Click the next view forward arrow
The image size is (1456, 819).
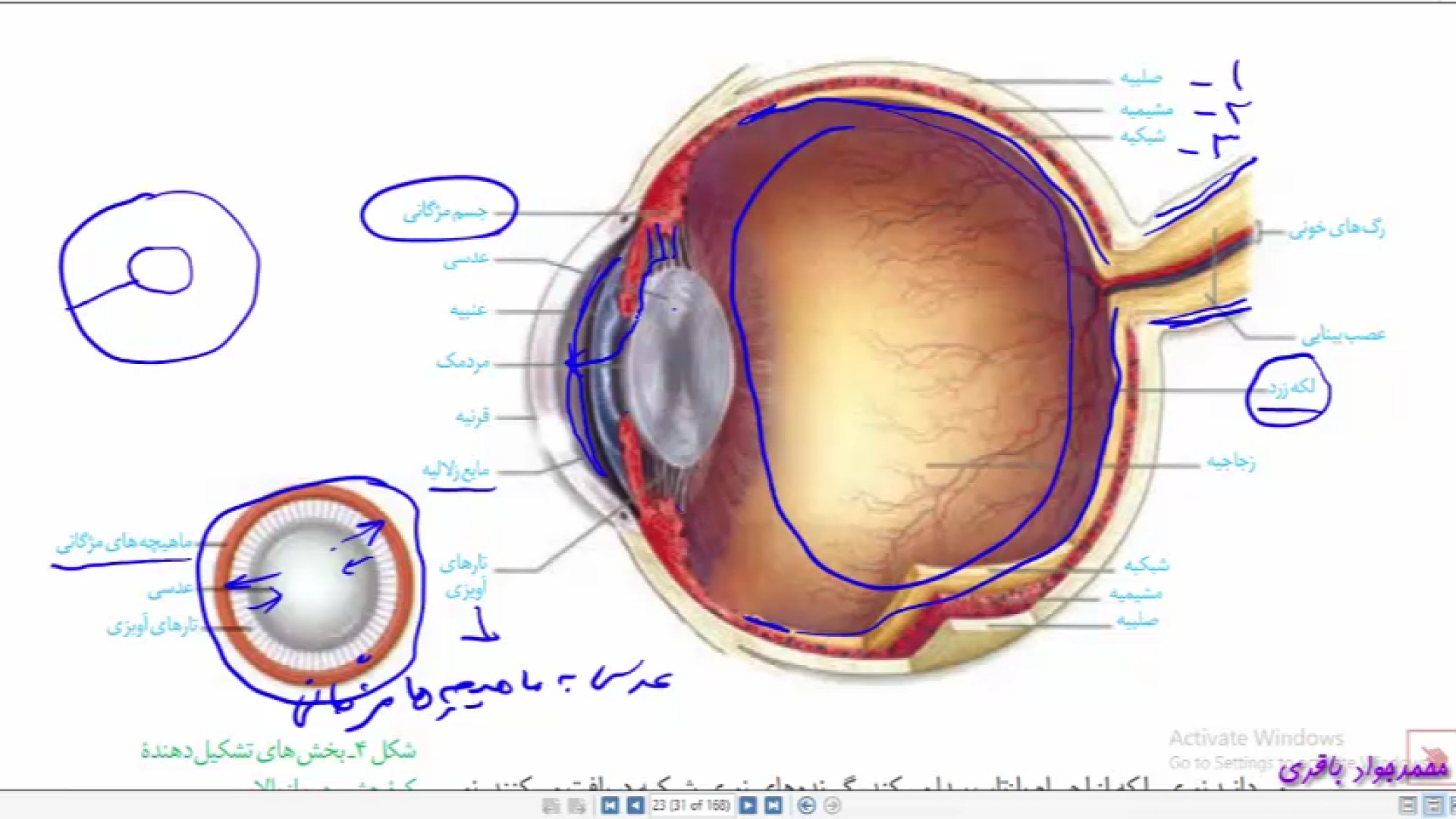click(x=832, y=805)
